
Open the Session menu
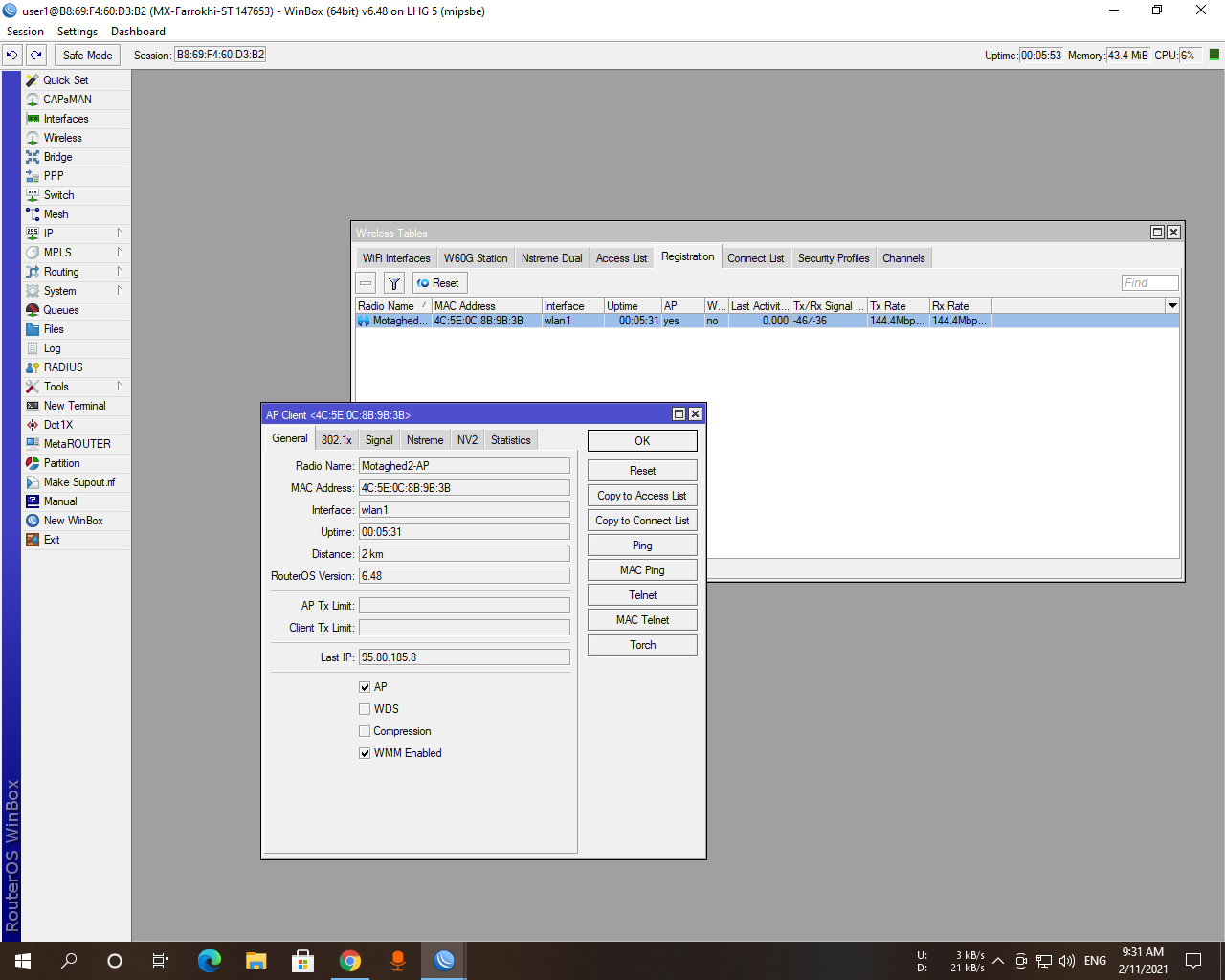click(25, 31)
